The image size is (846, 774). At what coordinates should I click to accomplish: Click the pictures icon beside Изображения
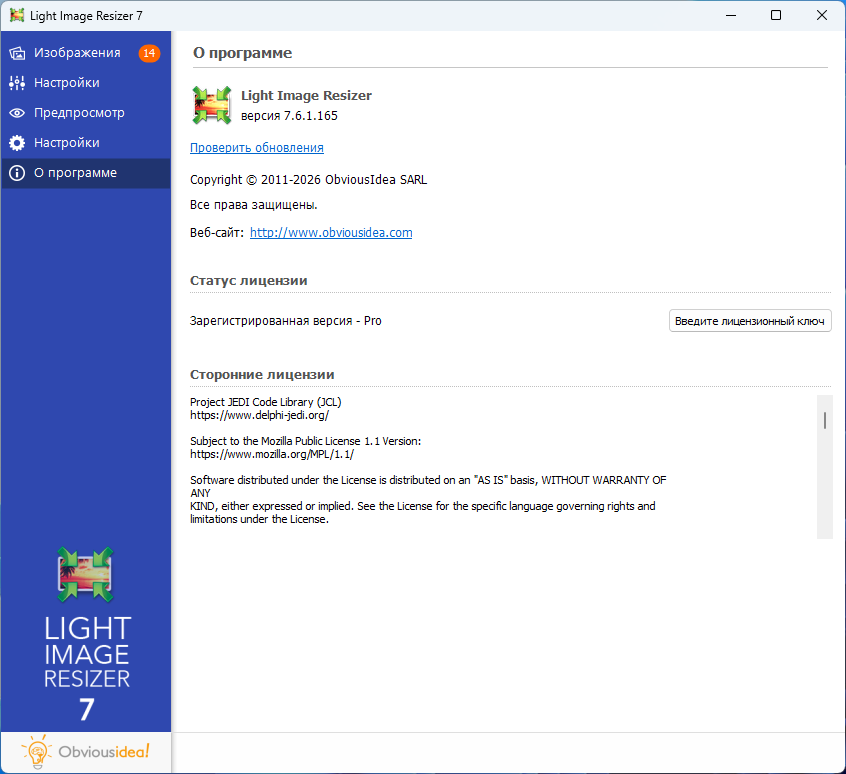pyautogui.click(x=17, y=53)
